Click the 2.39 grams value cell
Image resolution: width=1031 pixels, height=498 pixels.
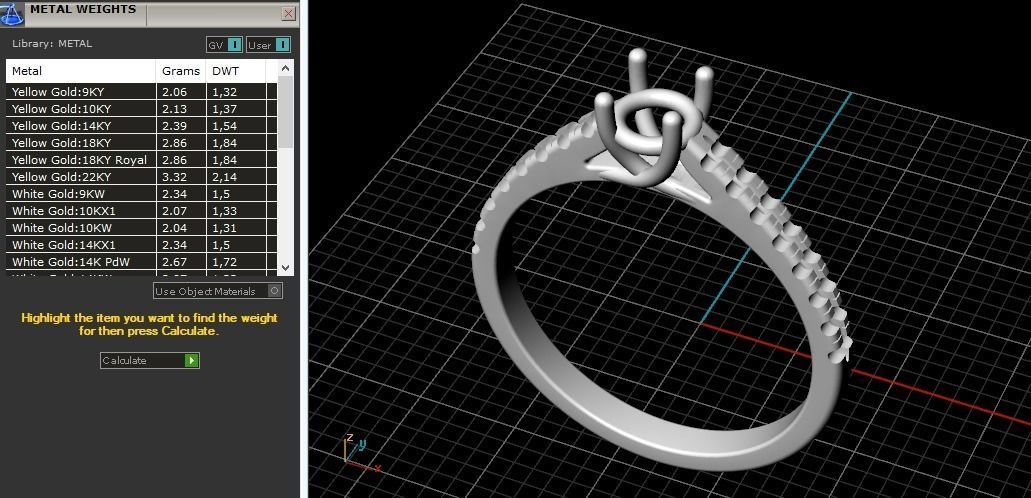[x=181, y=126]
